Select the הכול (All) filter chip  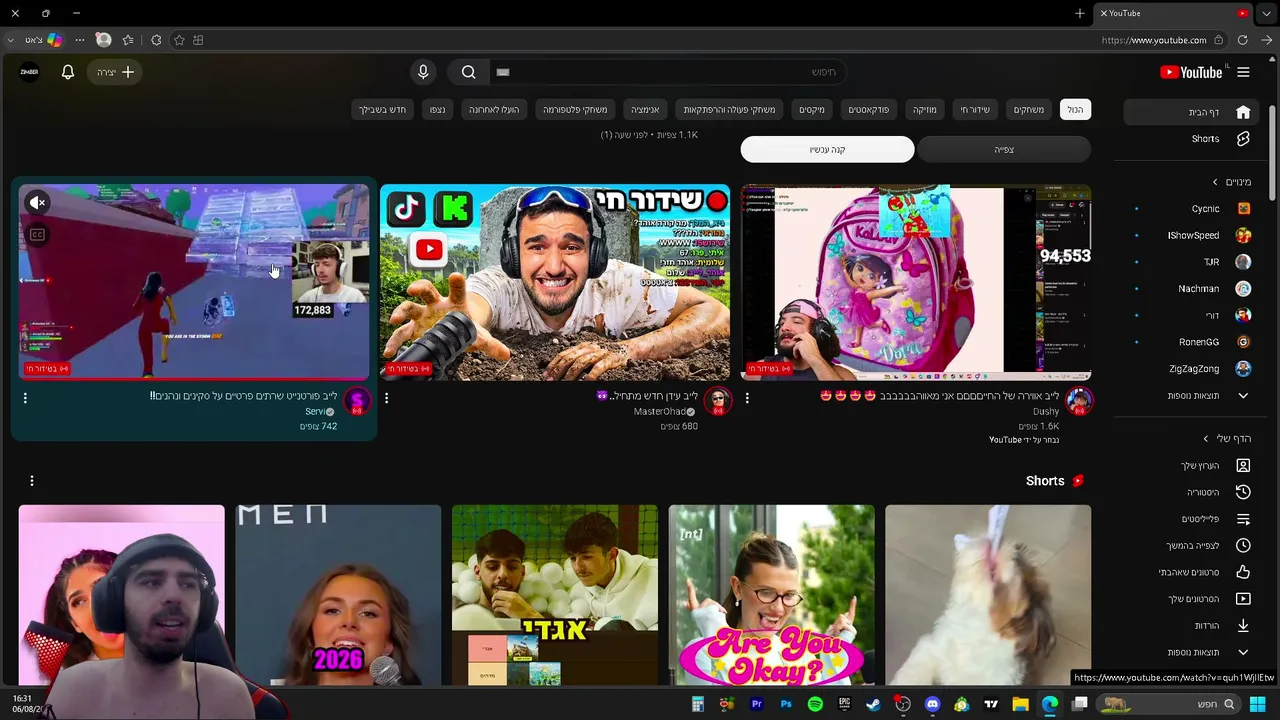1075,109
